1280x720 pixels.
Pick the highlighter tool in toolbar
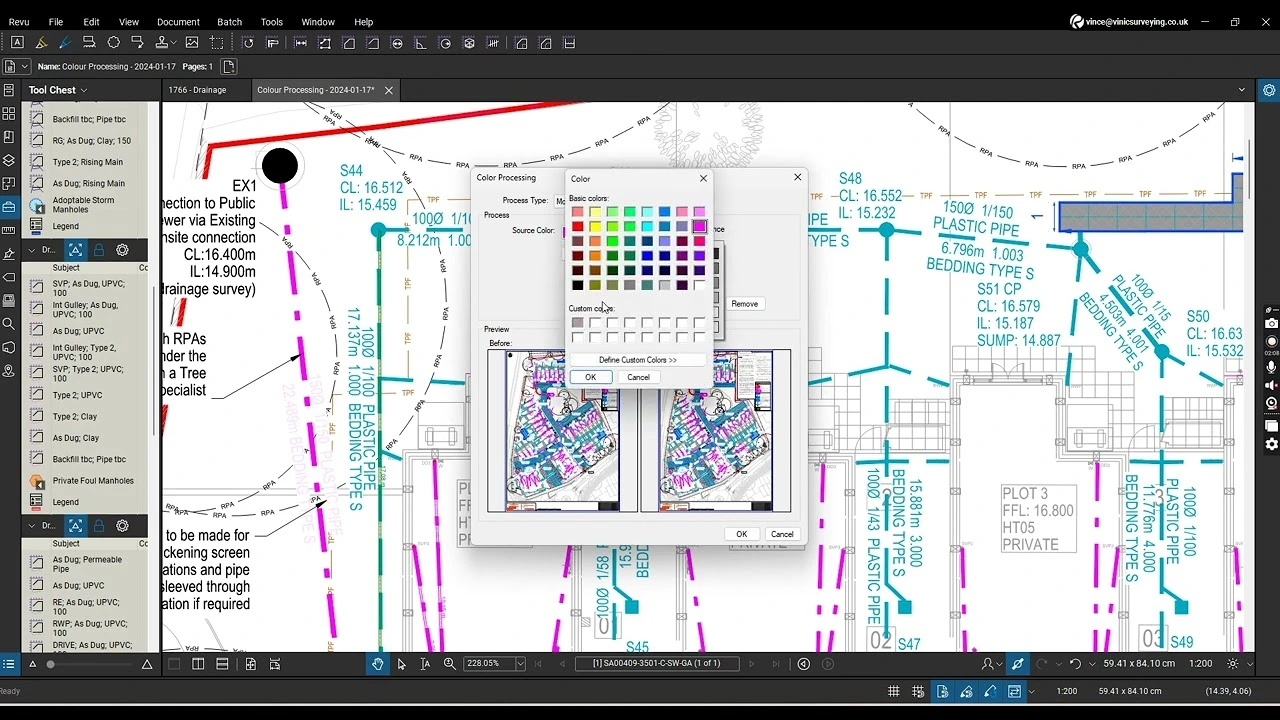41,43
